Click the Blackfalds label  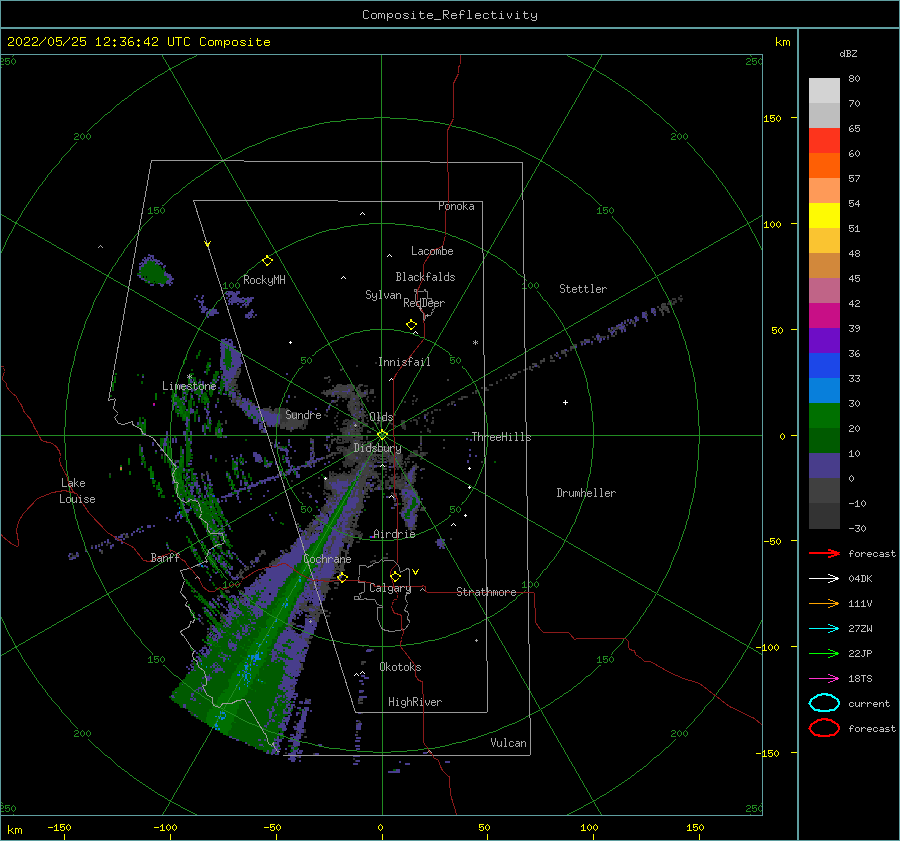click(425, 277)
